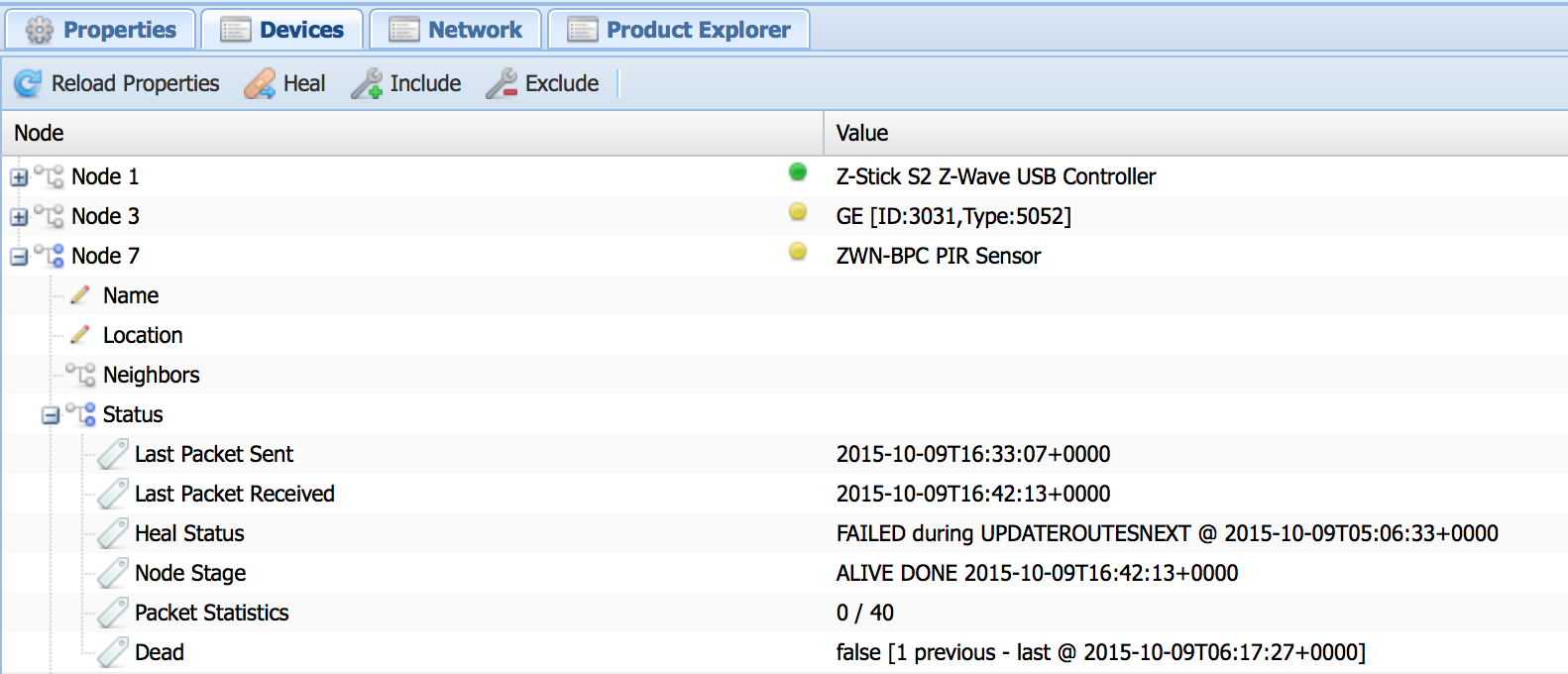The image size is (1568, 674).
Task: Click the Heal bandage icon
Action: click(x=260, y=84)
